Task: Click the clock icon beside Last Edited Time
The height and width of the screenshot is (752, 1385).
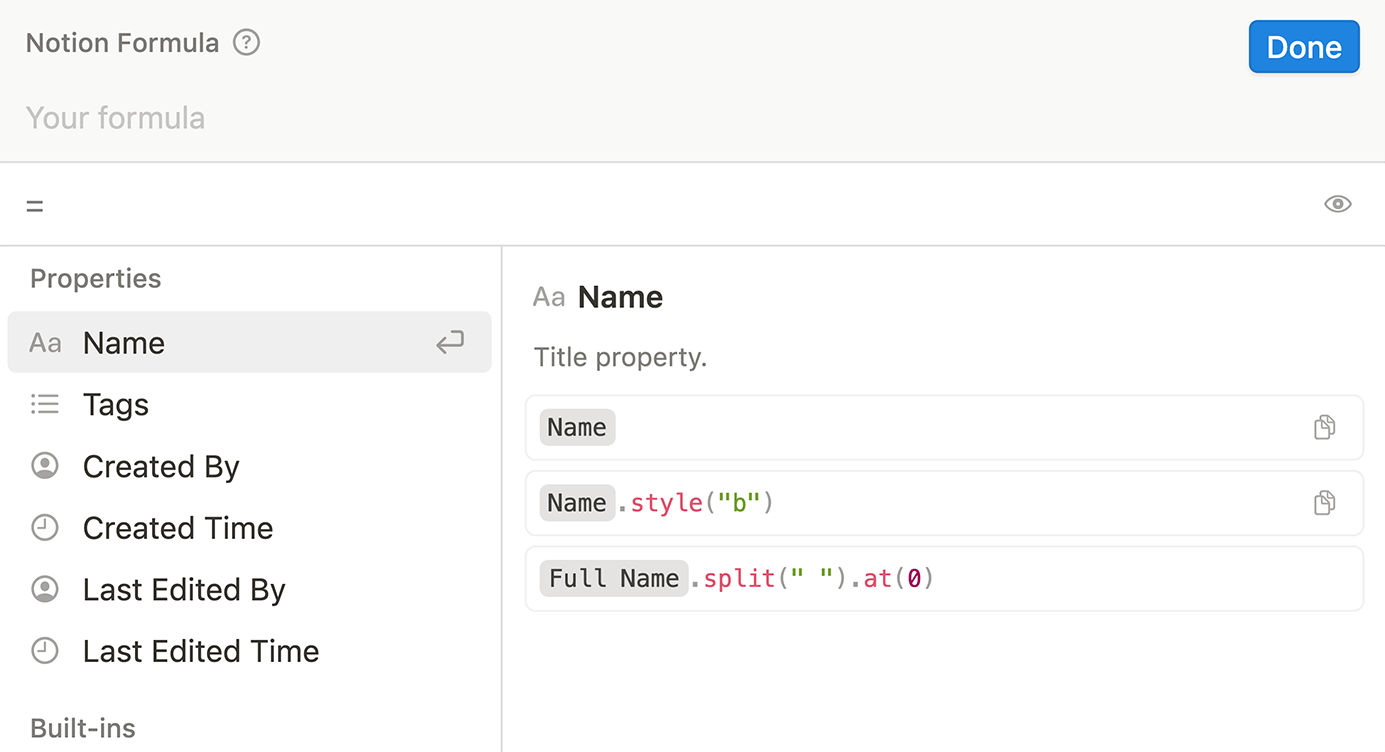Action: (x=45, y=651)
